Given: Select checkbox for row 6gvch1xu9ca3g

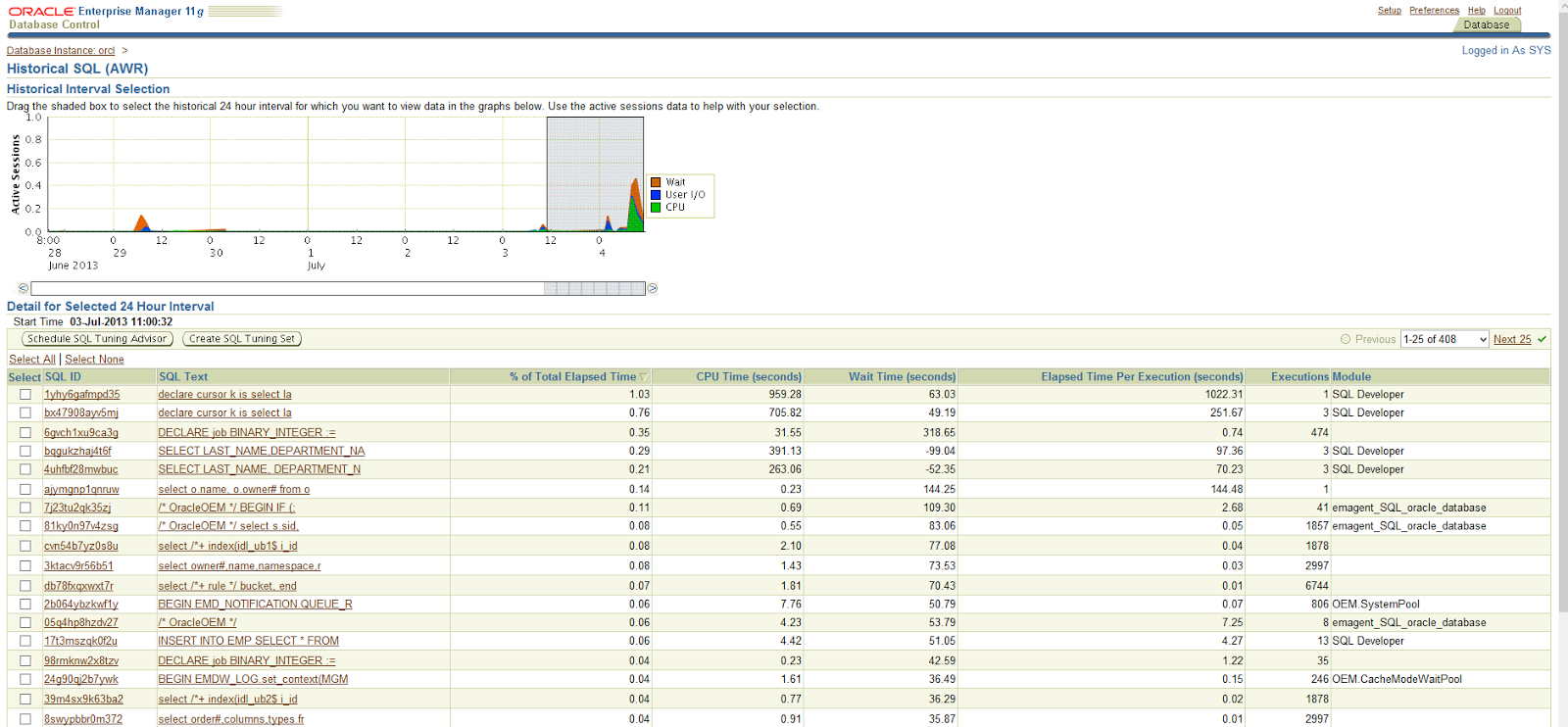Looking at the screenshot, I should [x=25, y=432].
